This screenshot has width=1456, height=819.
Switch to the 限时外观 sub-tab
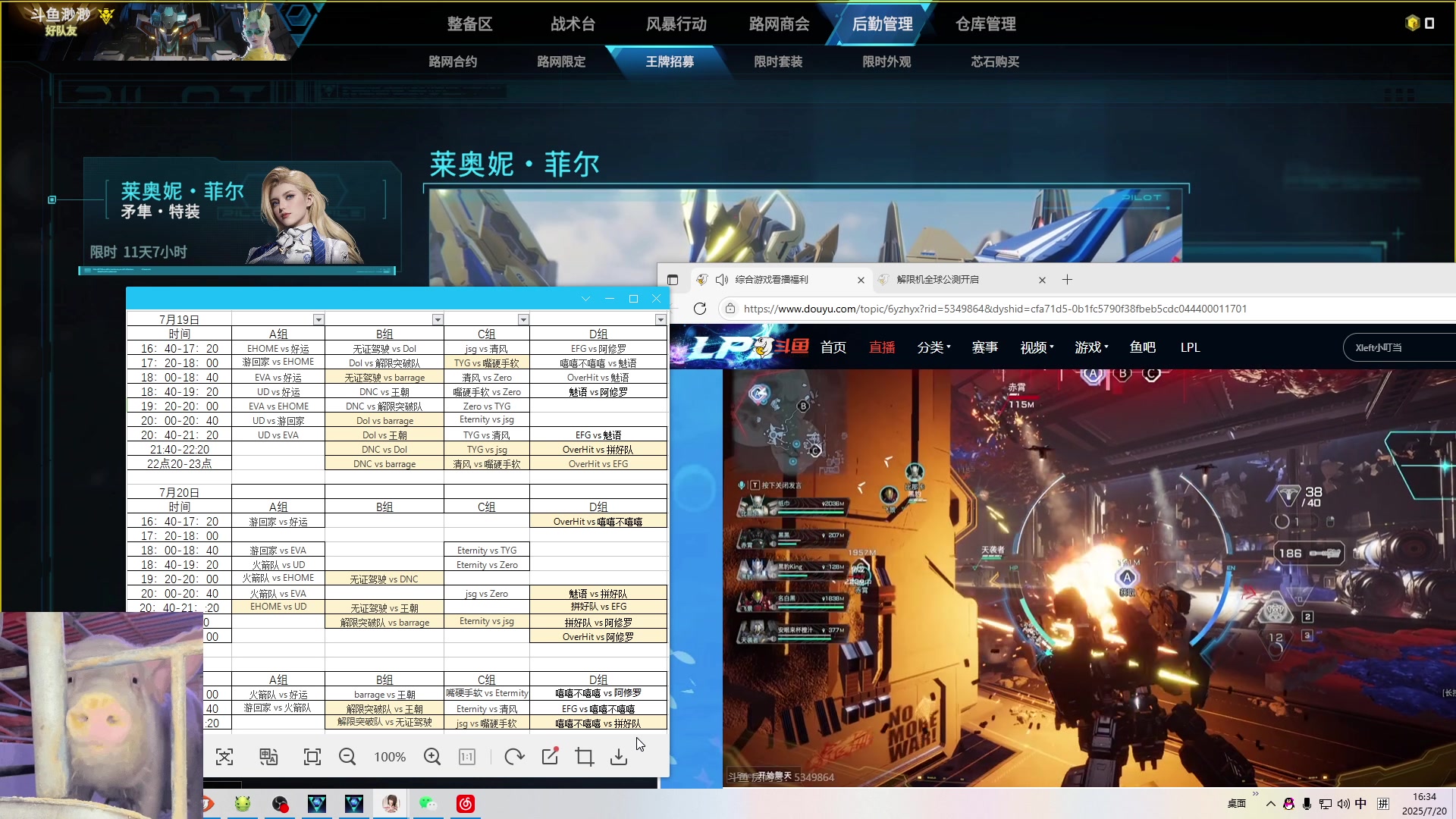tap(886, 61)
